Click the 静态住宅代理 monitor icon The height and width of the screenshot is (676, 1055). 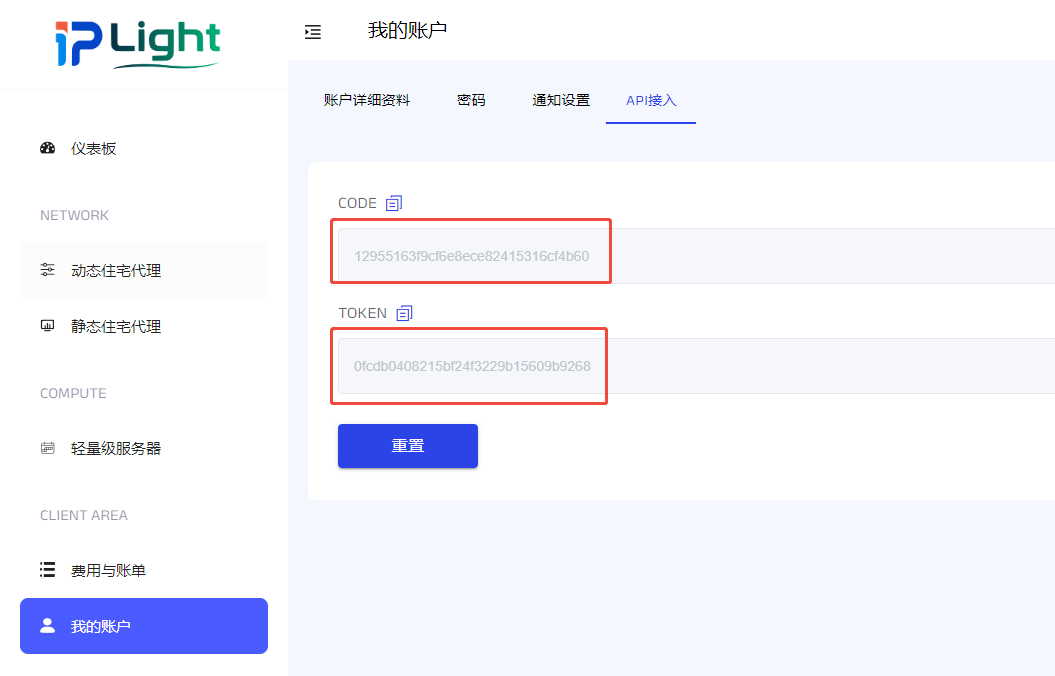[x=47, y=325]
